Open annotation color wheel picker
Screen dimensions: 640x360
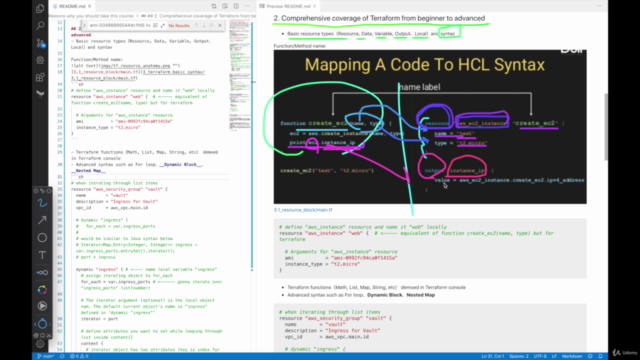tap(42, 290)
